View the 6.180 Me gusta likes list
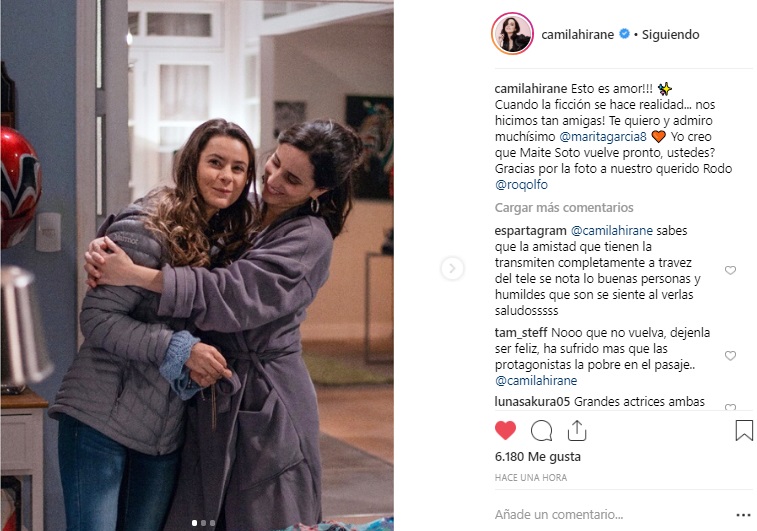757x531 pixels. click(537, 457)
